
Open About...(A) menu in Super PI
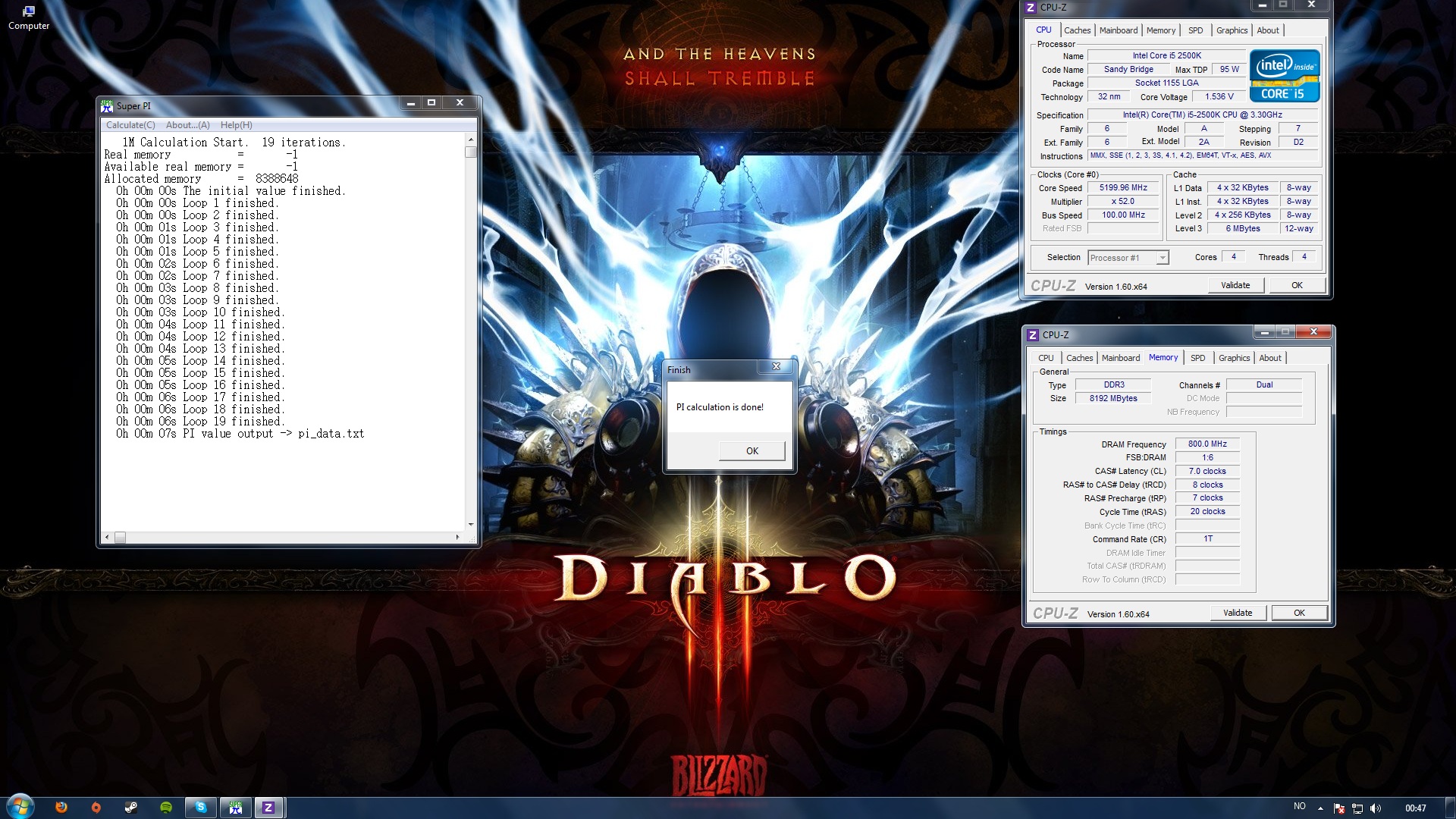point(187,125)
